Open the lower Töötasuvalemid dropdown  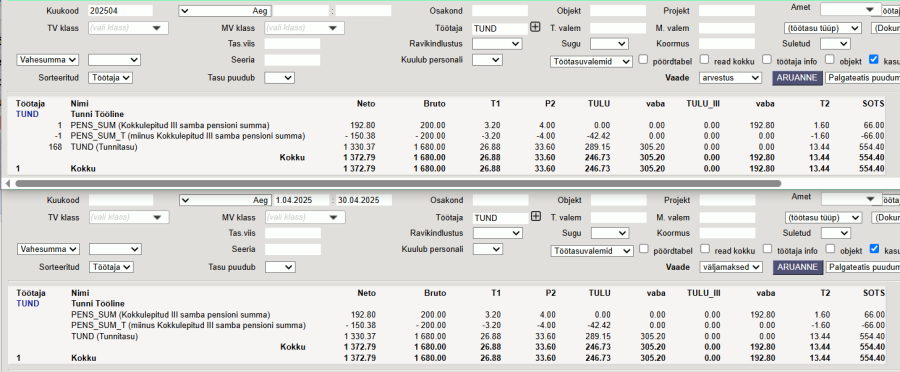592,251
